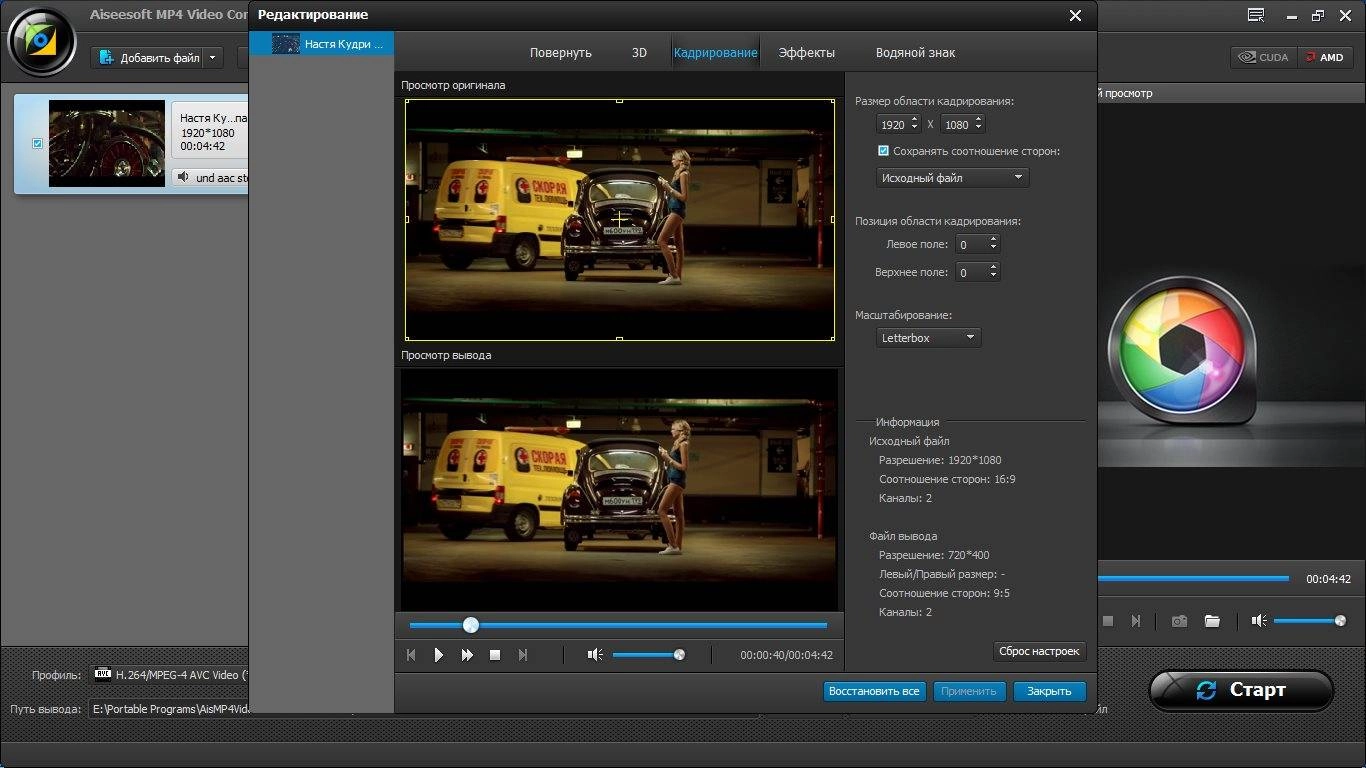1366x768 pixels.
Task: Decrease 'Верхнее поле' value with down arrow
Action: pos(993,276)
